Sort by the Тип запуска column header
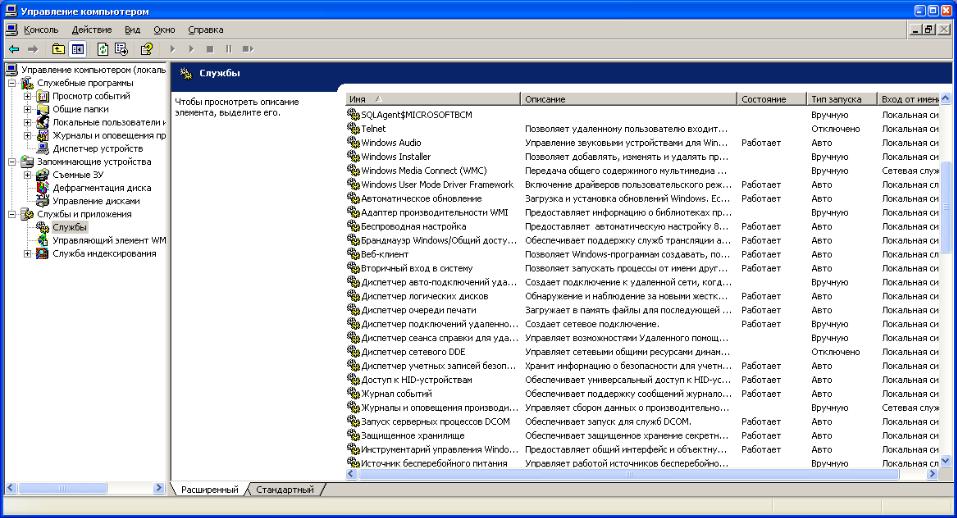957x518 pixels. 841,99
